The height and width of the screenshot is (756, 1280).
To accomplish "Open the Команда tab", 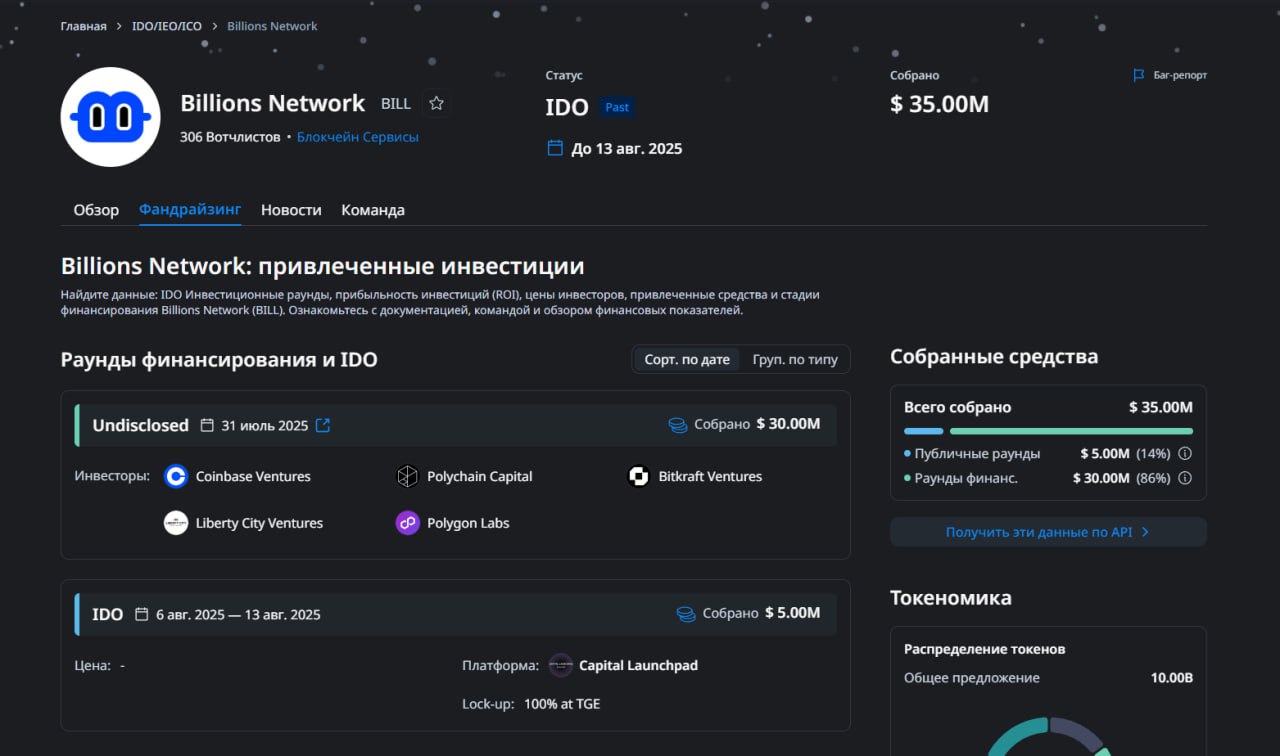I will pyautogui.click(x=373, y=210).
